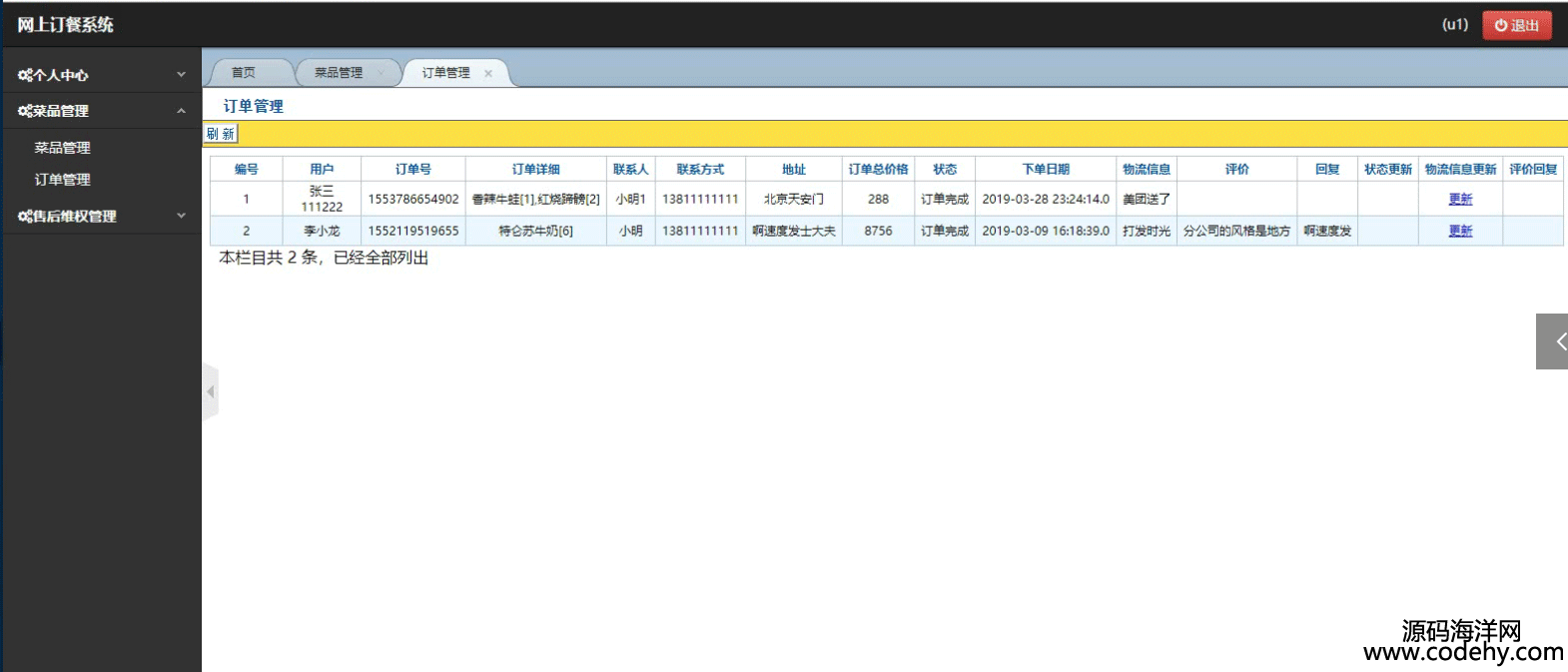Image resolution: width=1568 pixels, height=672 pixels.
Task: Collapse the 菜品管理 section chevron
Action: 181,111
